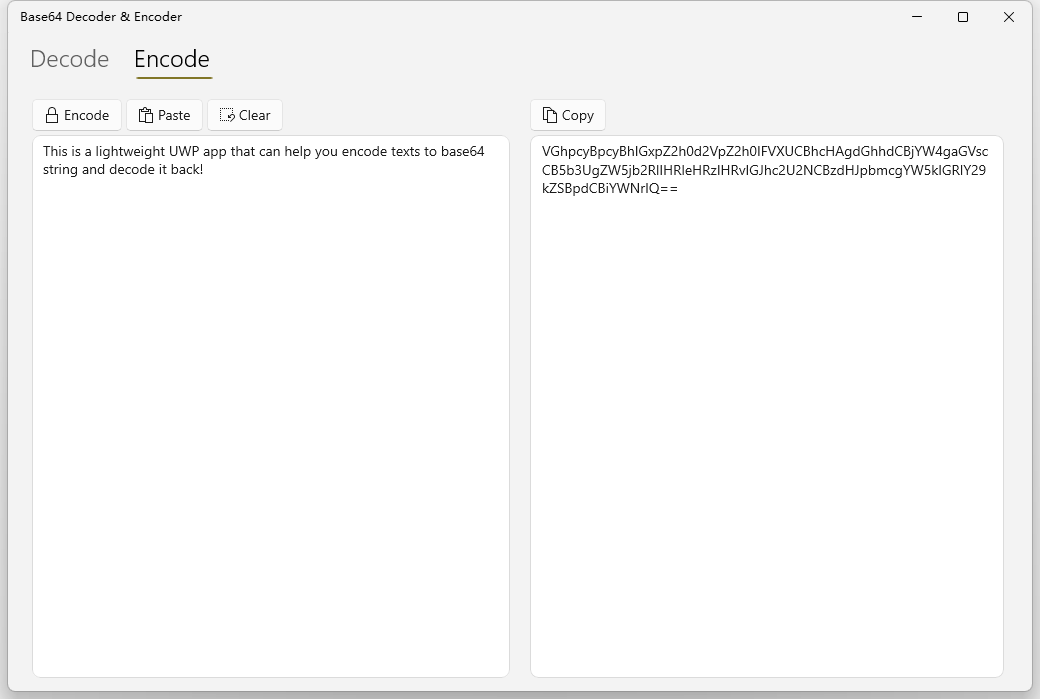Click 'string and decode it back!' line in input
This screenshot has height=699, width=1040.
point(123,170)
